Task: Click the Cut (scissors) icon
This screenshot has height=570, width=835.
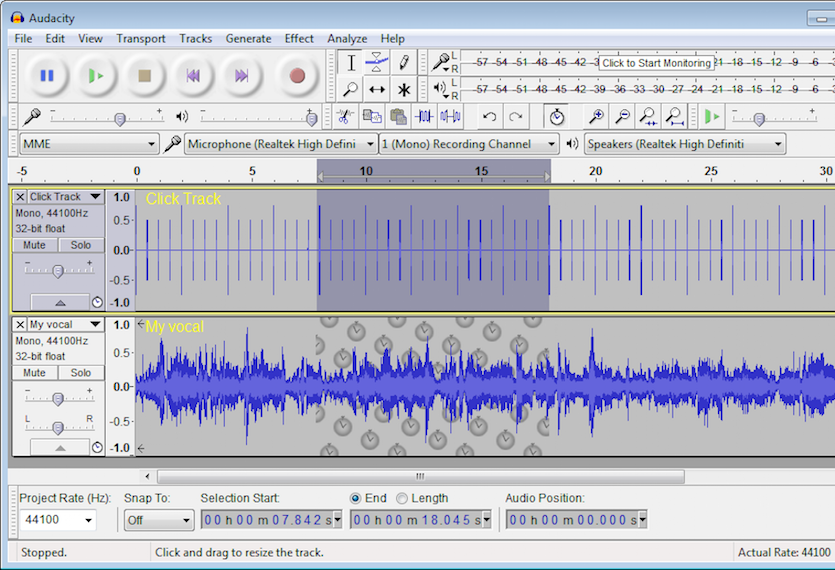Action: pyautogui.click(x=345, y=116)
